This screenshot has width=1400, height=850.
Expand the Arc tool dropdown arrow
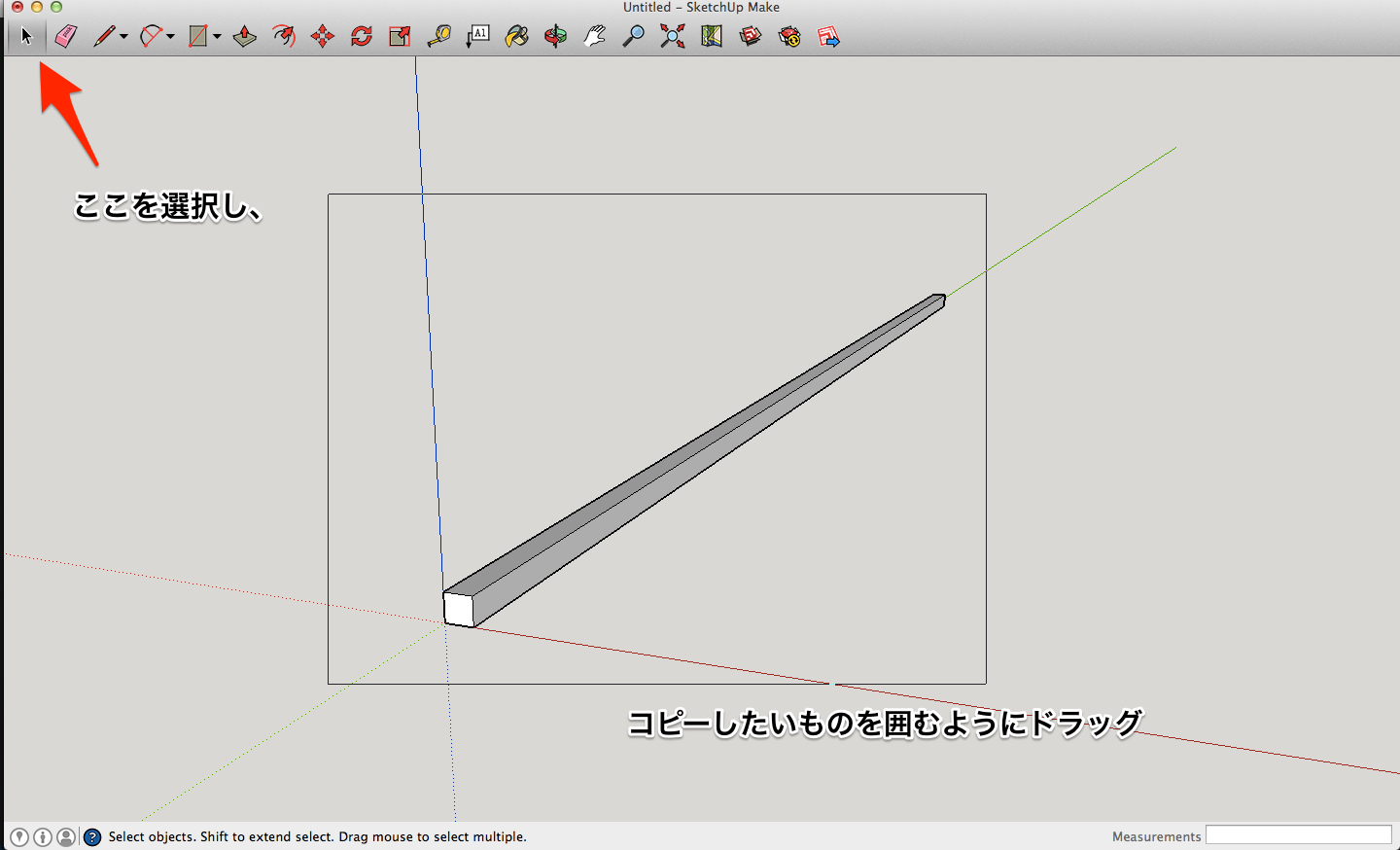(171, 37)
